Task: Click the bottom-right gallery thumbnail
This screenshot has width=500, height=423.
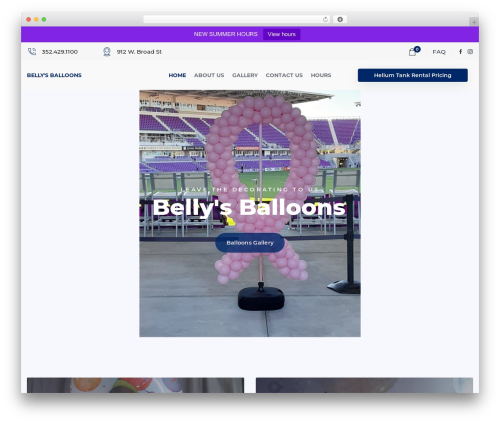Action: point(364,385)
